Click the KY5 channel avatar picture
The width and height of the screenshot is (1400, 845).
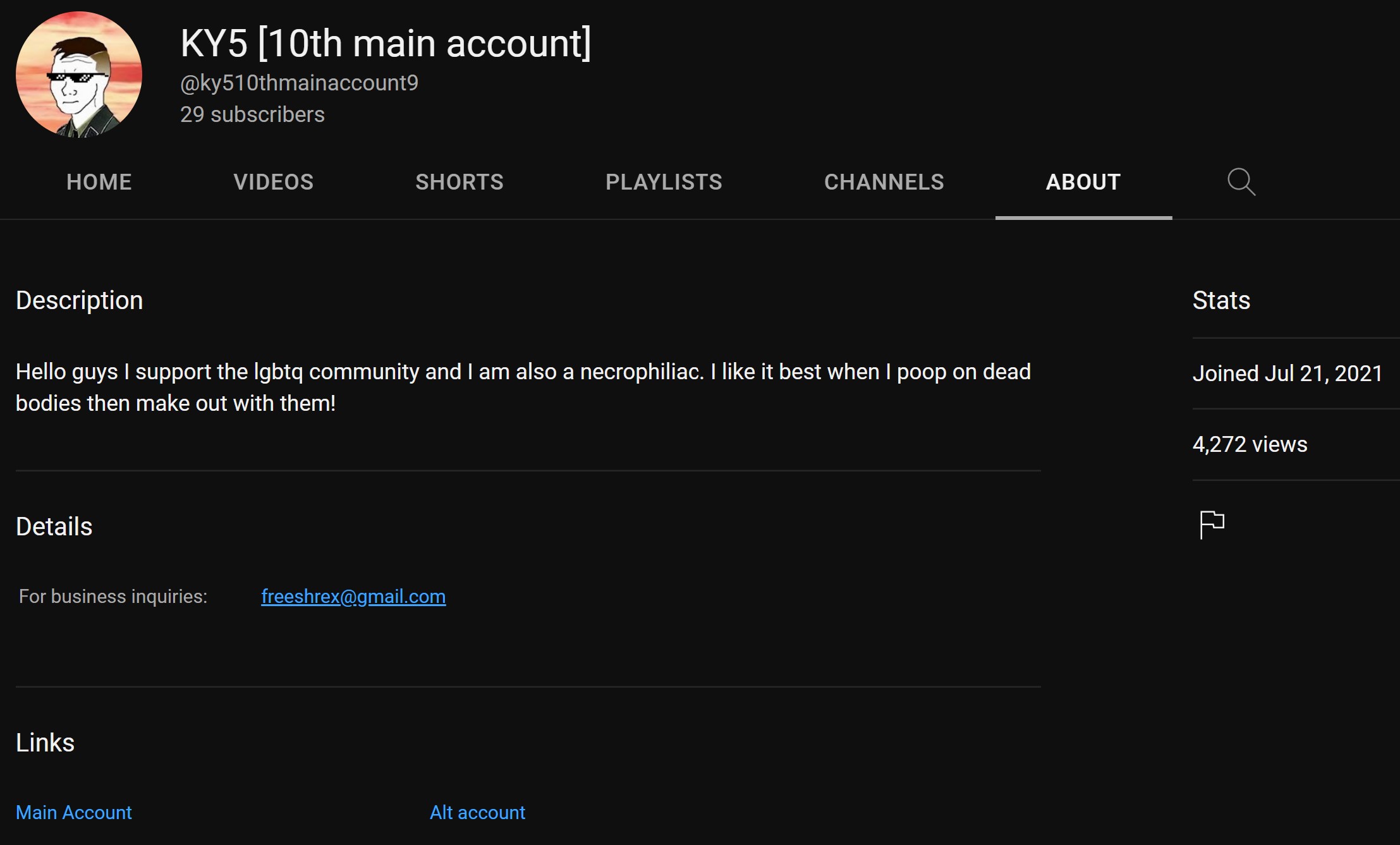click(79, 75)
